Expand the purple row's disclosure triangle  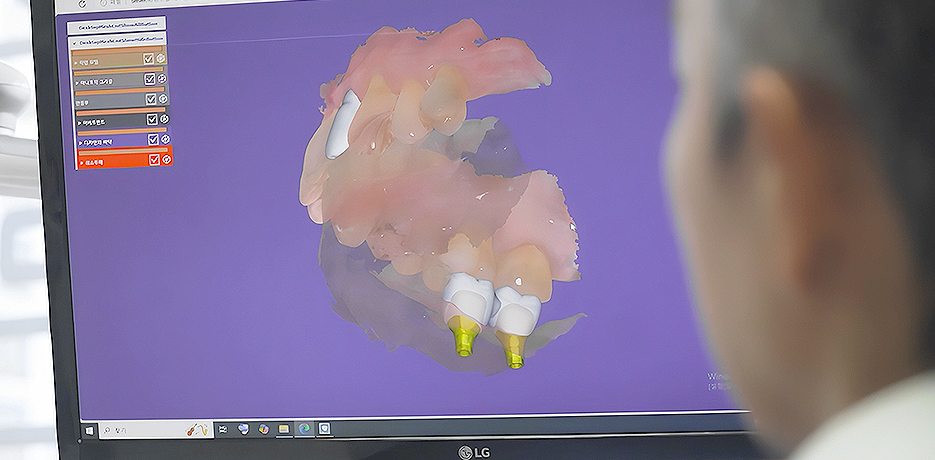tap(81, 143)
